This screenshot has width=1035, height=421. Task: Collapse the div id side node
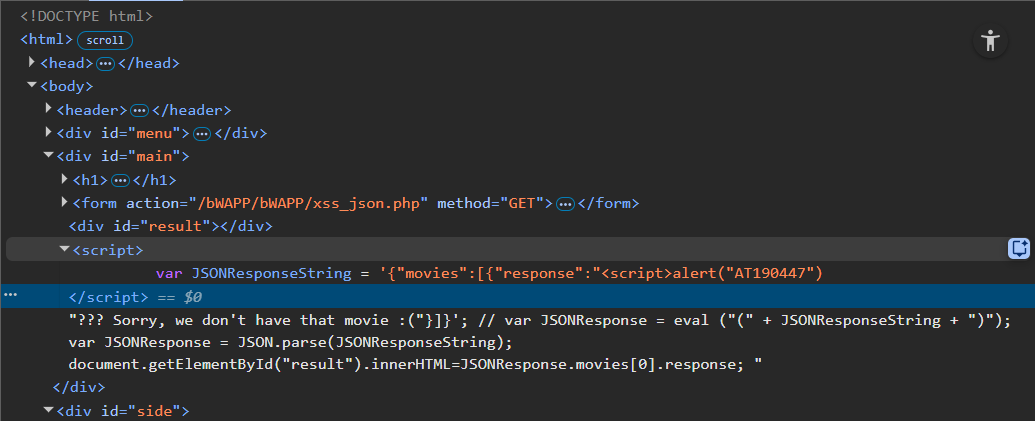point(49,410)
